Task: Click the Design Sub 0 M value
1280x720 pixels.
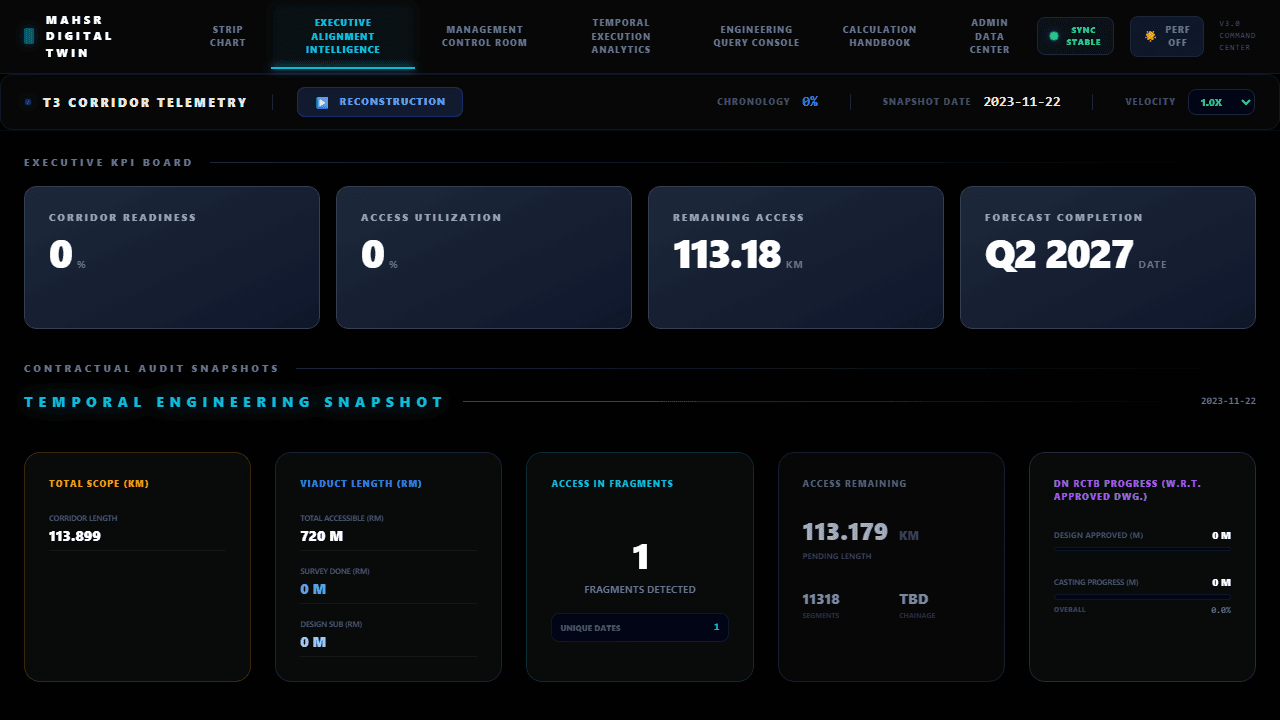Action: click(x=313, y=642)
